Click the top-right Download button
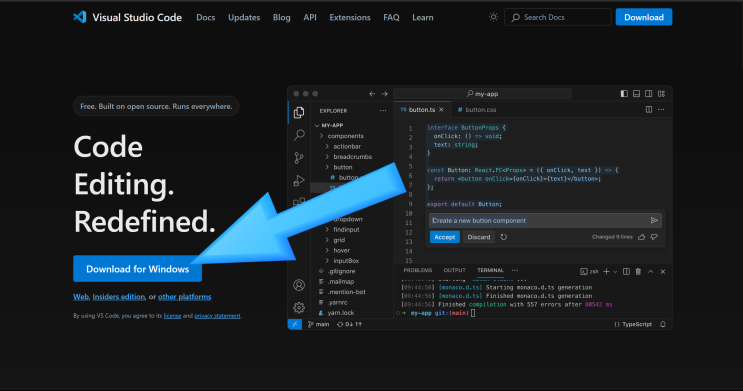The height and width of the screenshot is (391, 743). coord(643,17)
